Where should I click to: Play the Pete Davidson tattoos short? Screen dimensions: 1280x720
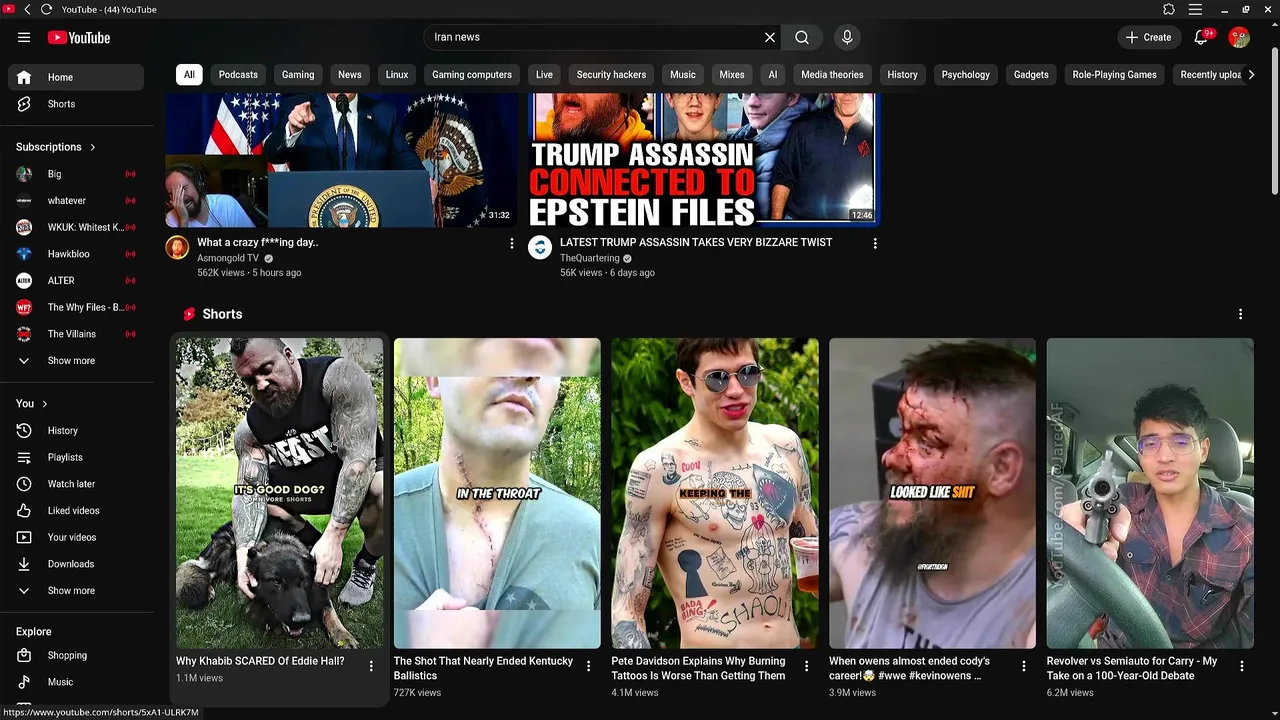coord(715,493)
